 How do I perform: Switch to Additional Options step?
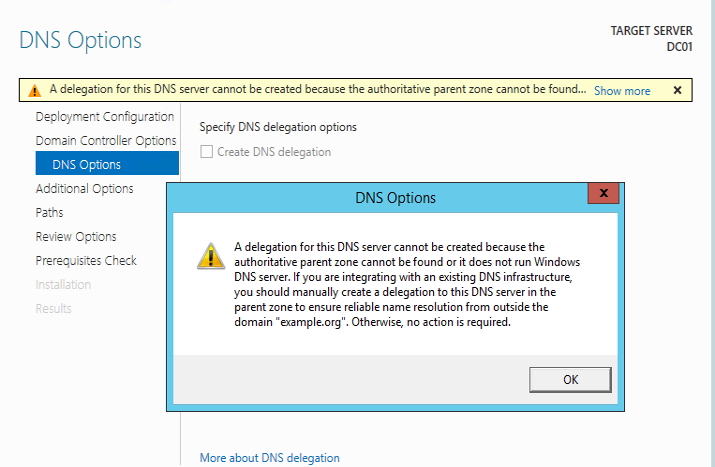84,189
